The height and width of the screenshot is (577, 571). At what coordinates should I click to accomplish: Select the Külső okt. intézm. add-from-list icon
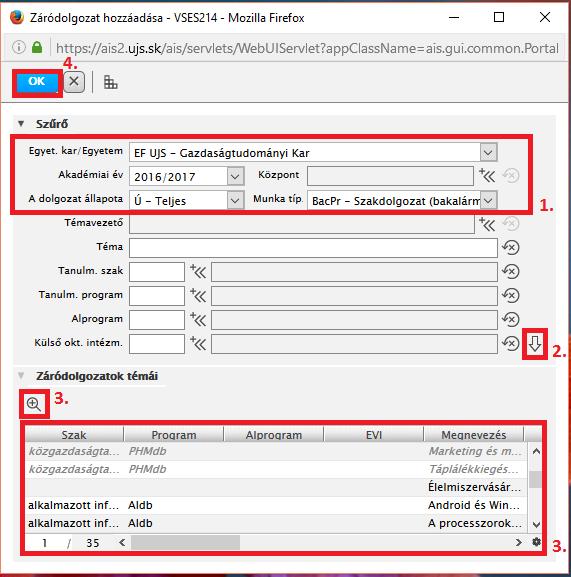pyautogui.click(x=198, y=344)
